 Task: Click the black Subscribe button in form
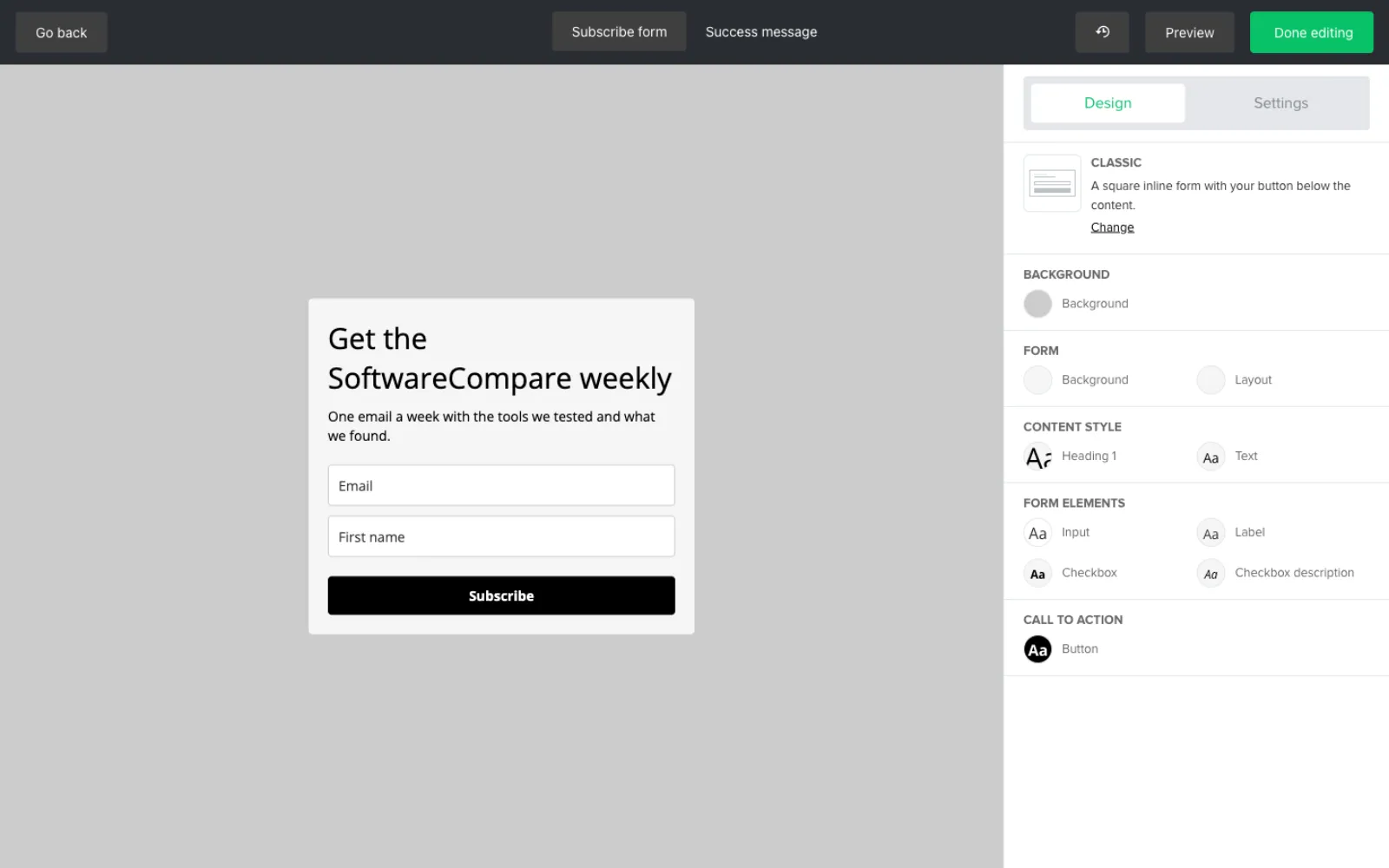pyautogui.click(x=501, y=595)
